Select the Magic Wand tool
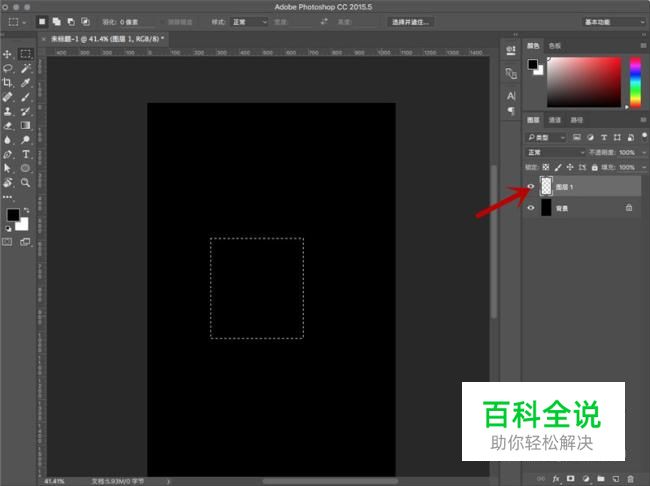The height and width of the screenshot is (486, 650). [x=25, y=68]
